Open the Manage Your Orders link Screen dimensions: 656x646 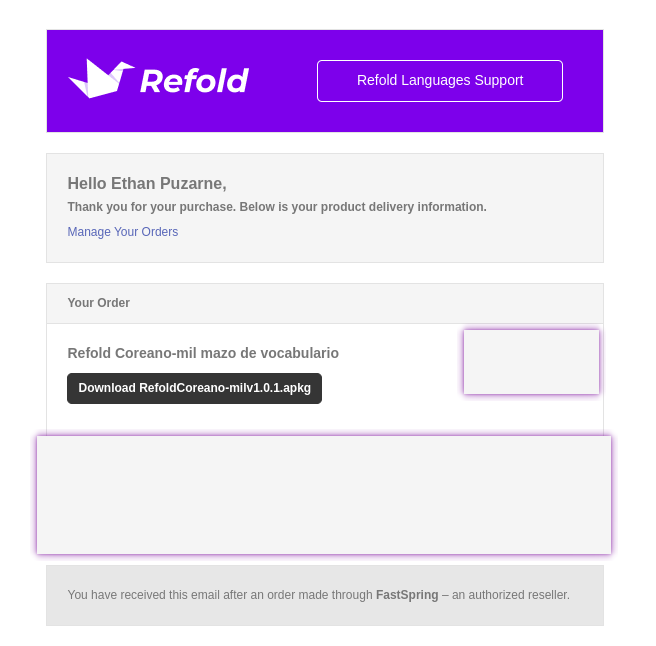click(122, 232)
